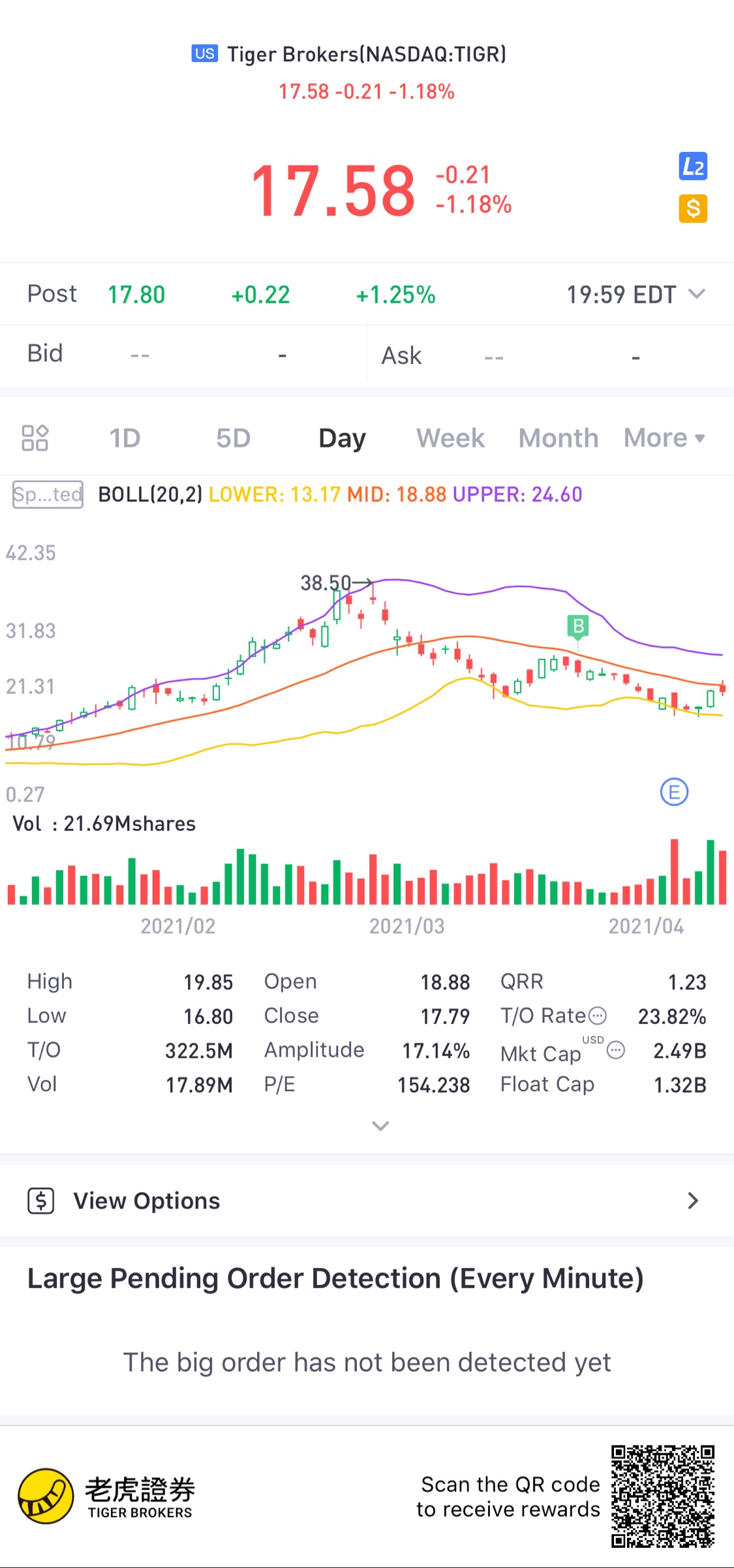The height and width of the screenshot is (1568, 734).
Task: Open the chart layout grid icon
Action: pos(35,438)
